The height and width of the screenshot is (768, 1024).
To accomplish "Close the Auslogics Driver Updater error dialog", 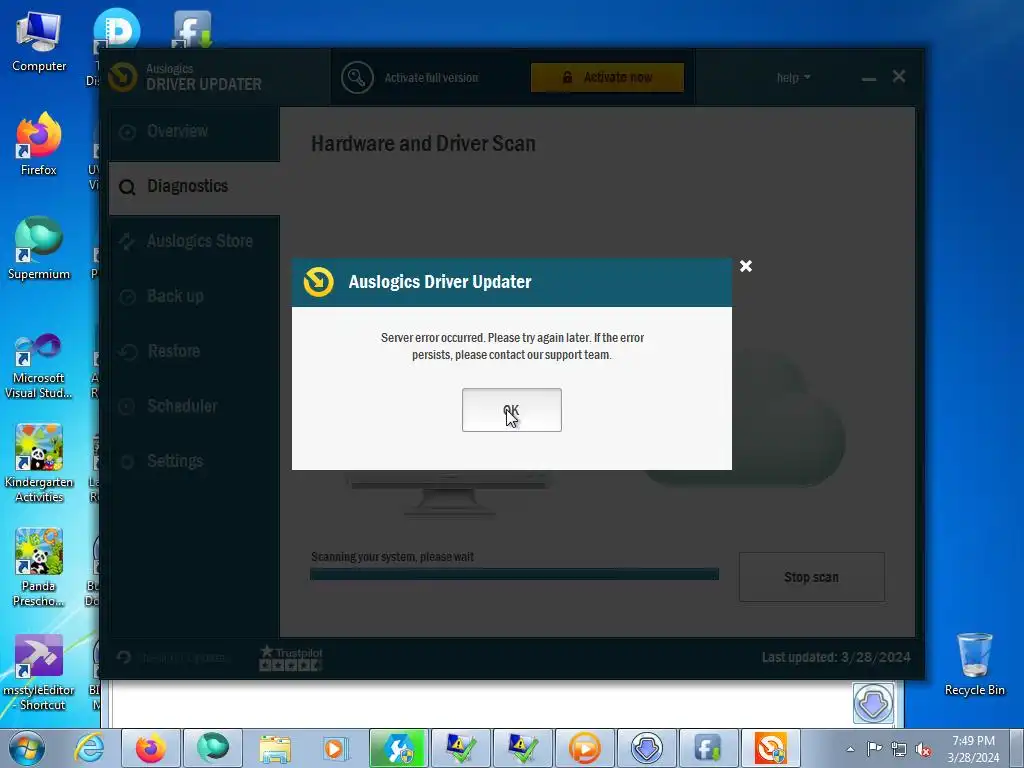I will 746,266.
